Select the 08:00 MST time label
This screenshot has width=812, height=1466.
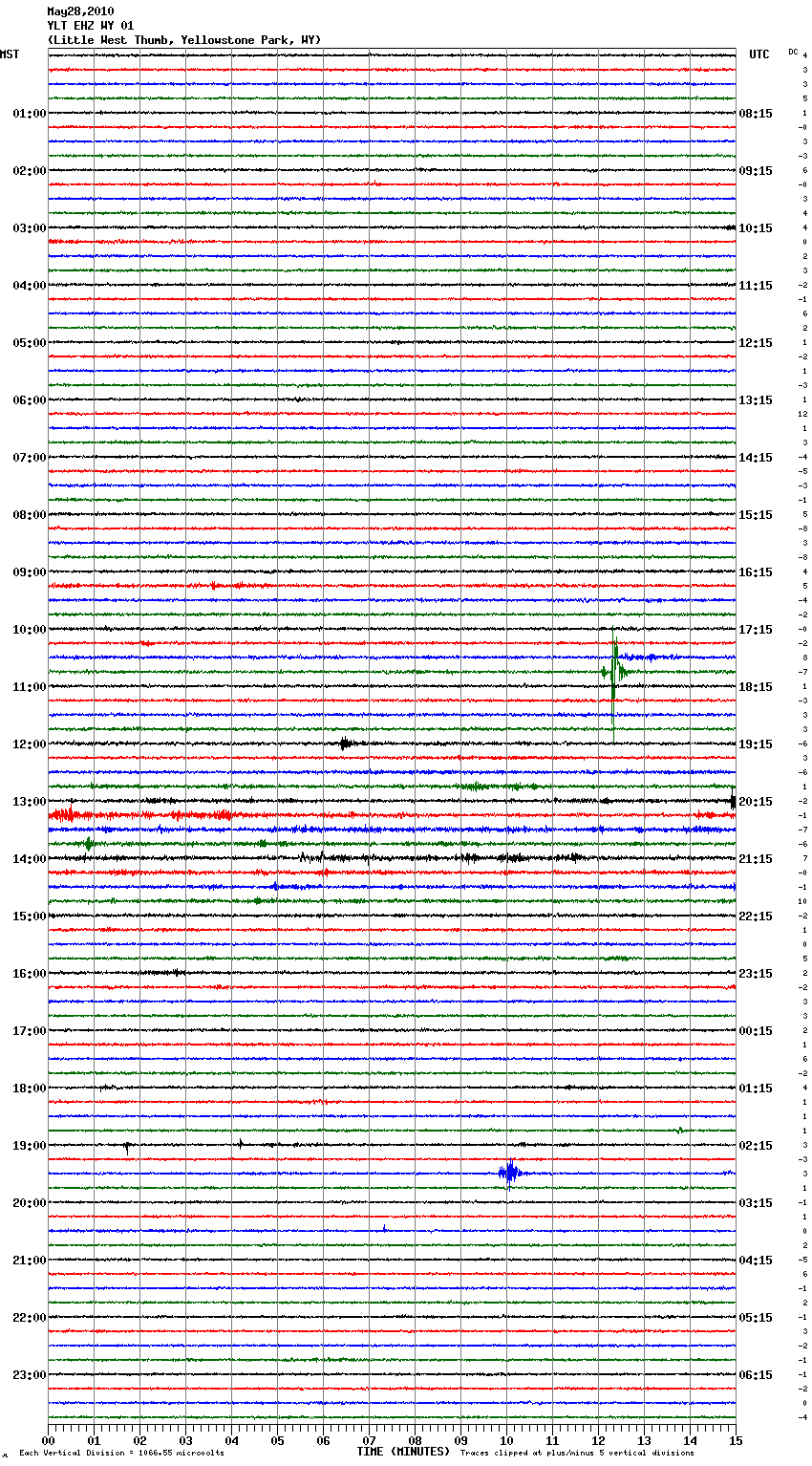pos(29,515)
